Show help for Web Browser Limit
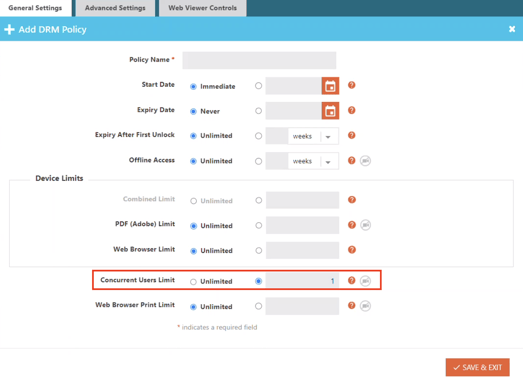 pos(352,250)
